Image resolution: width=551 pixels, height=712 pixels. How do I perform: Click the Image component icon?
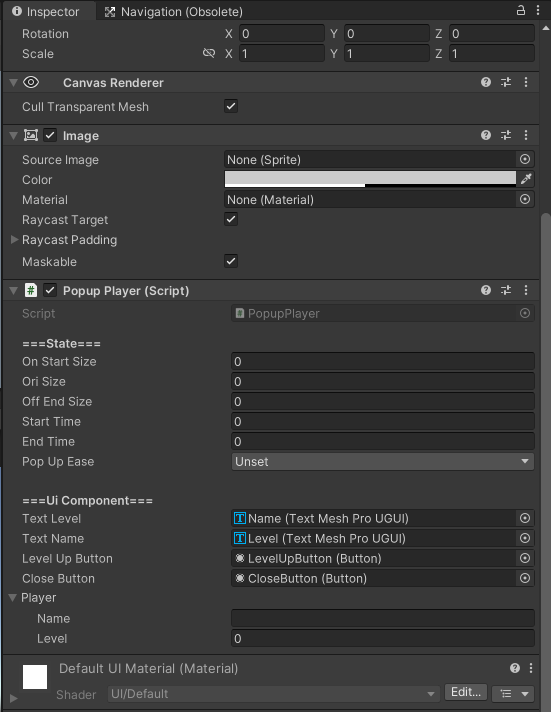31,135
